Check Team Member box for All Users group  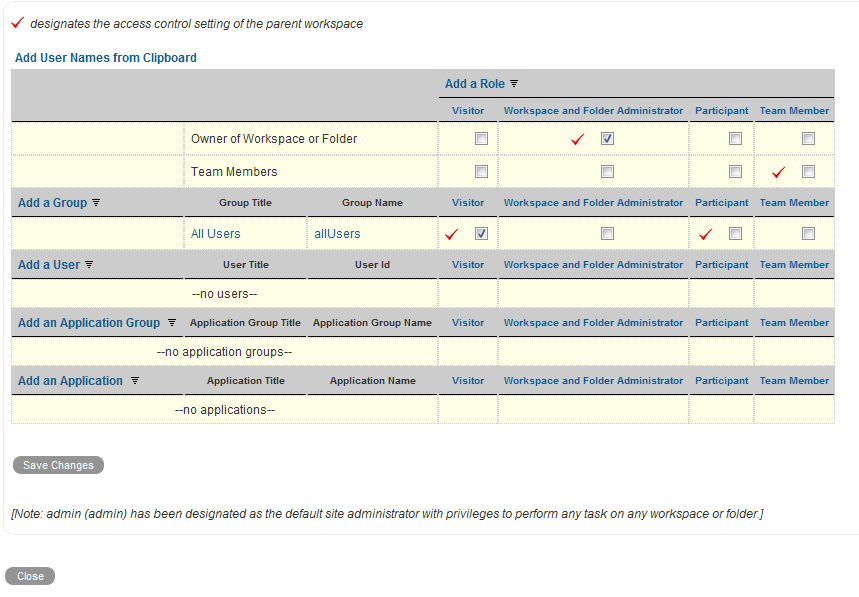click(x=808, y=234)
